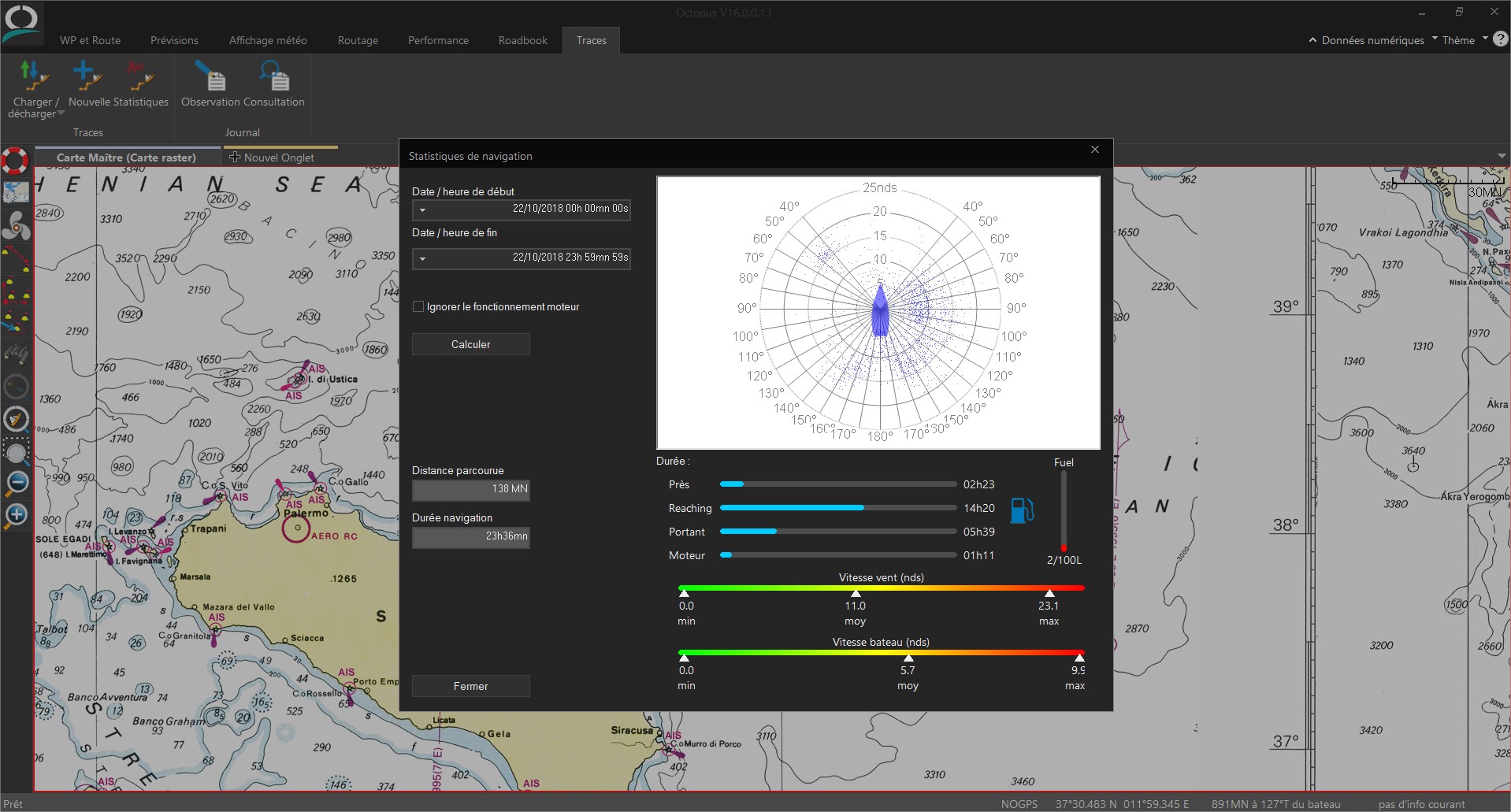Image resolution: width=1511 pixels, height=812 pixels.
Task: Switch to the Prévisions tab
Action: (x=175, y=40)
